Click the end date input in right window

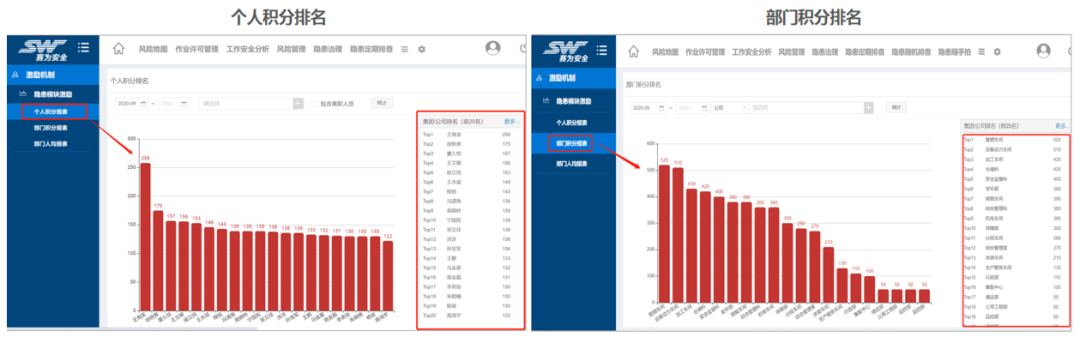(691, 108)
